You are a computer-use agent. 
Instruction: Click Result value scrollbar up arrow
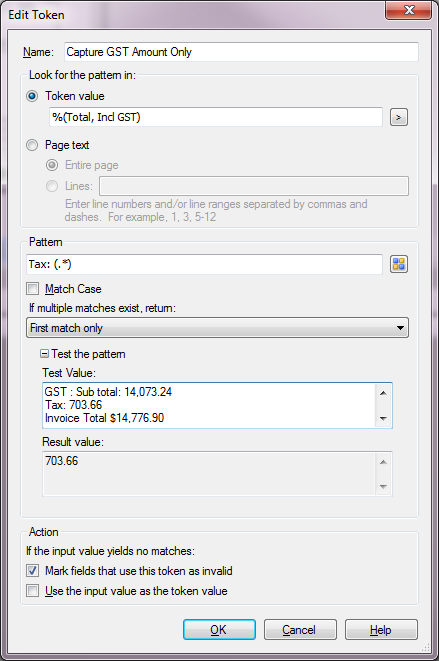point(383,462)
